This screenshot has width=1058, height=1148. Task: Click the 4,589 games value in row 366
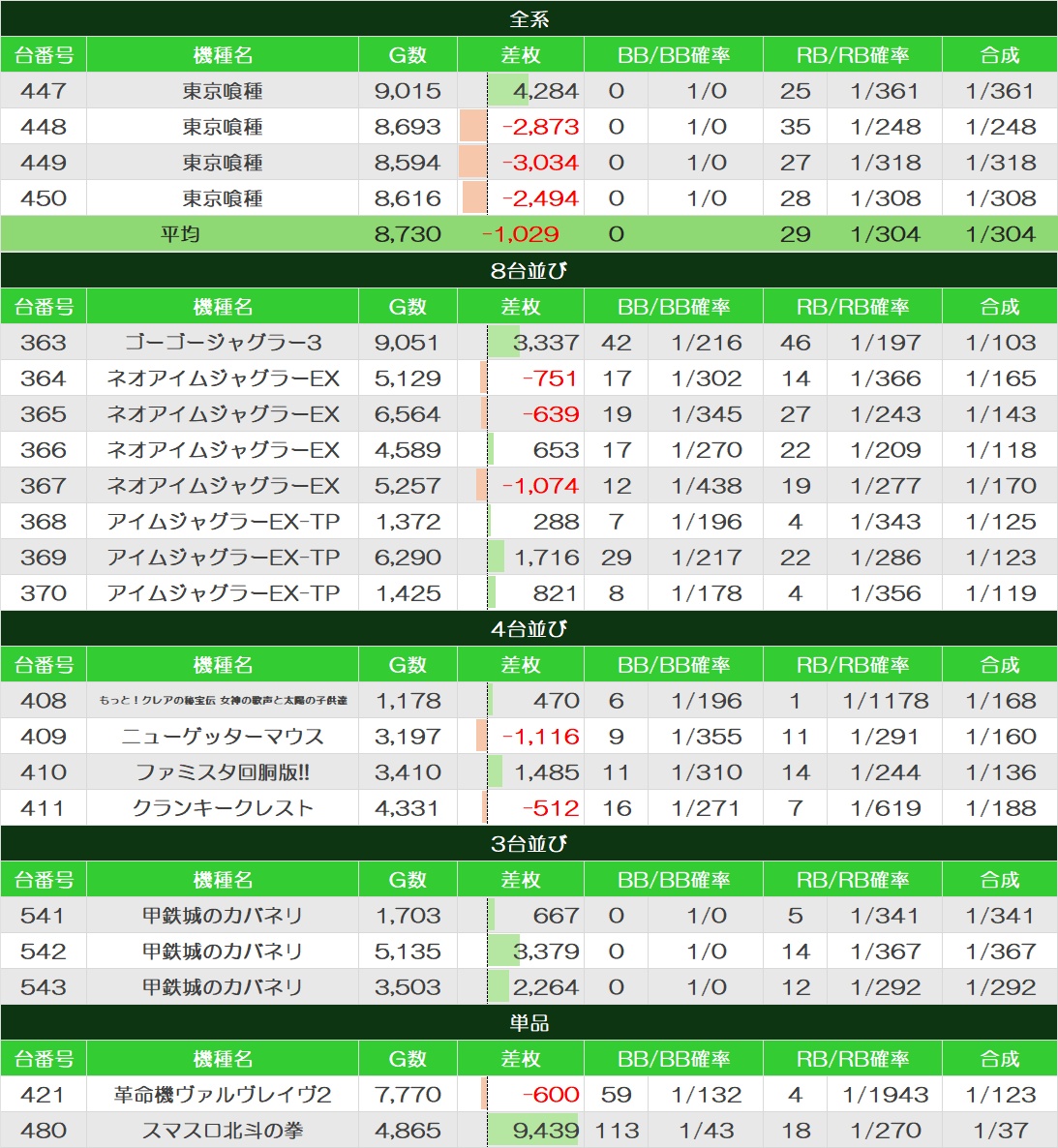tap(408, 449)
